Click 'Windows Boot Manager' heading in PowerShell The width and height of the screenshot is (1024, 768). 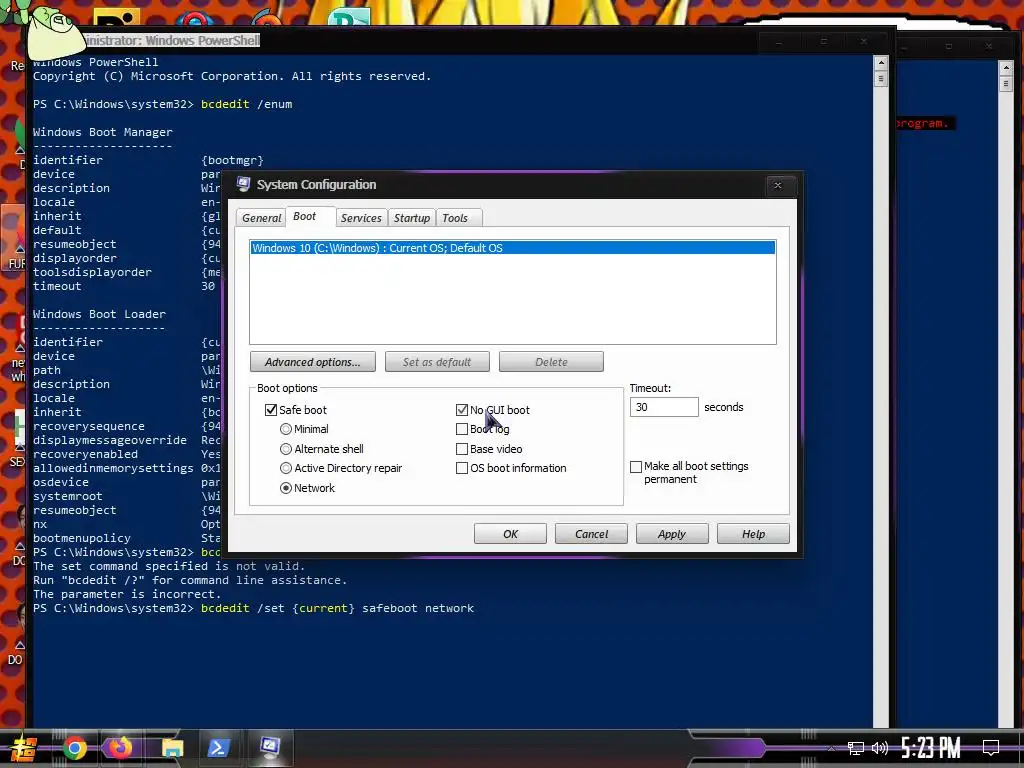click(x=103, y=132)
